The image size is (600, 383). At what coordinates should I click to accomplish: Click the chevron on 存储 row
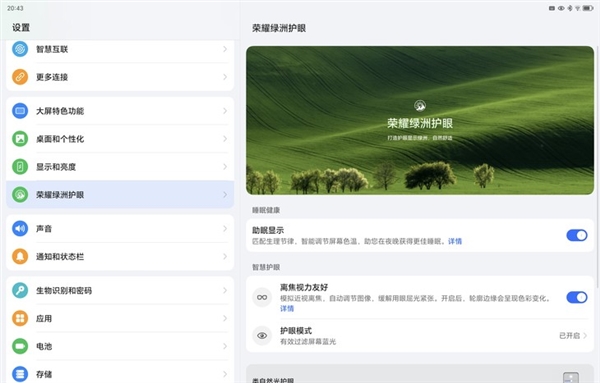click(x=225, y=374)
